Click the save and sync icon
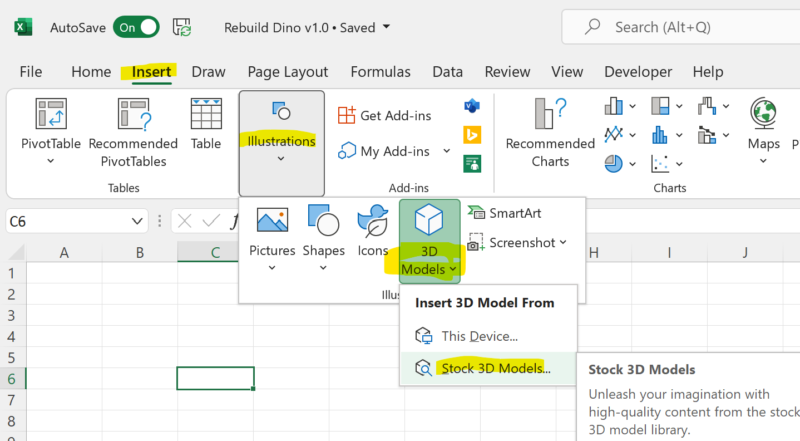800x441 pixels. (x=182, y=27)
